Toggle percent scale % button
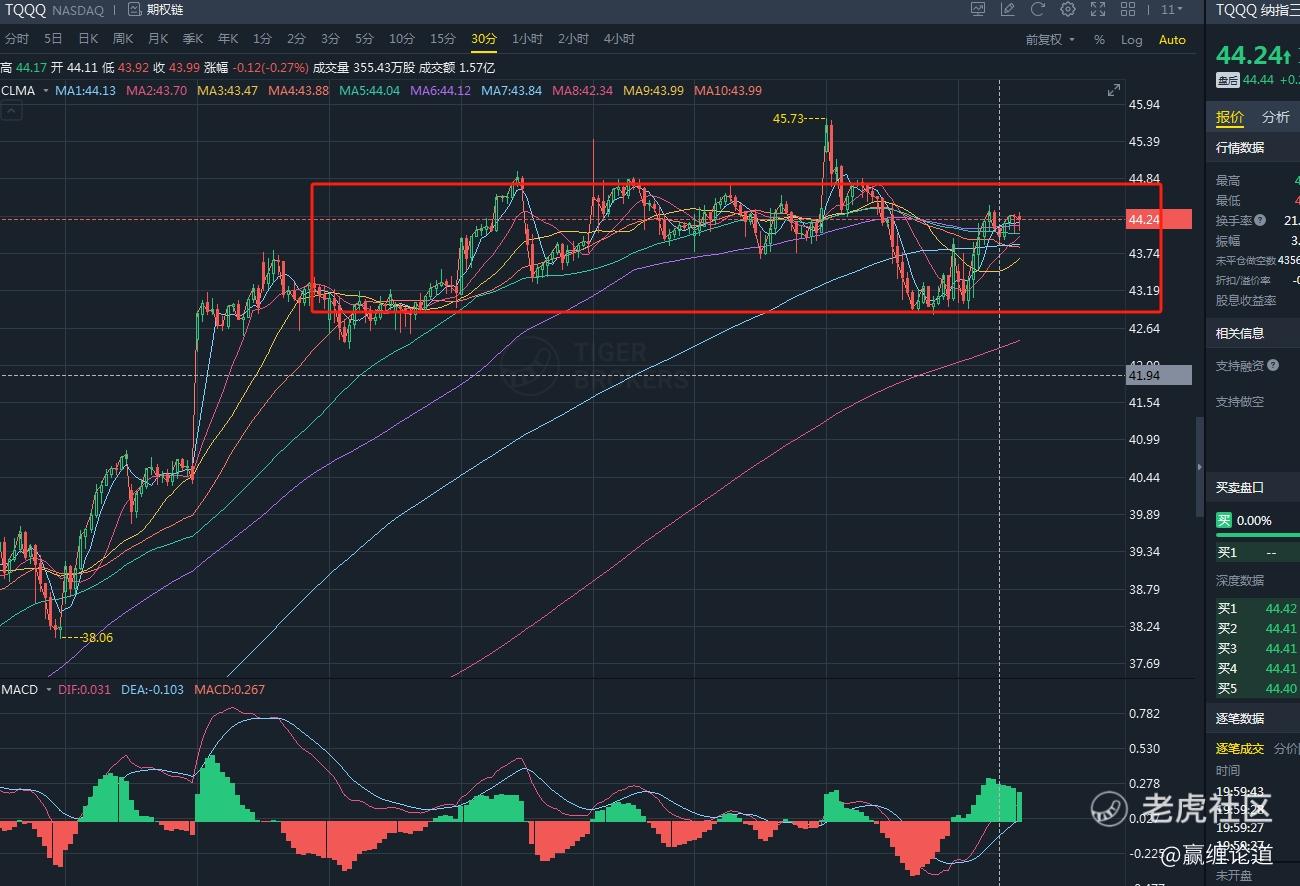The height and width of the screenshot is (886, 1300). pos(1100,40)
